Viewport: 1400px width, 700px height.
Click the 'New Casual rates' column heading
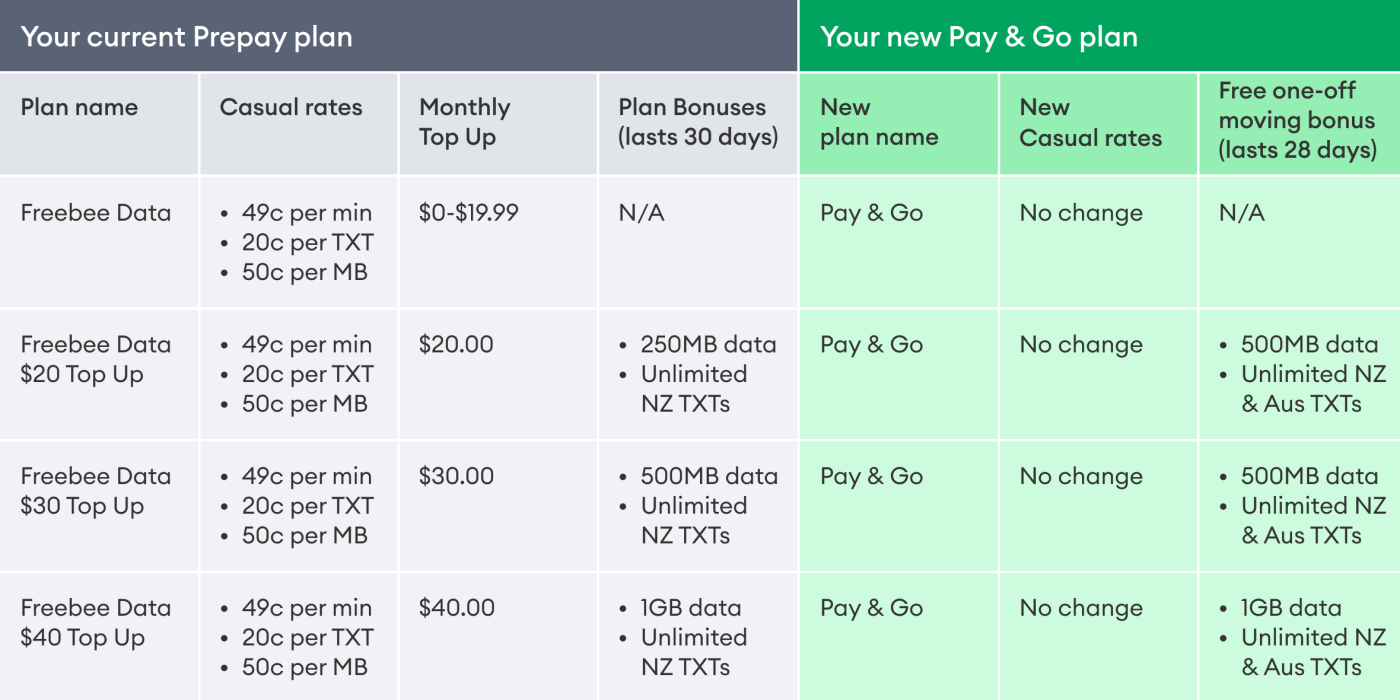pos(1090,122)
